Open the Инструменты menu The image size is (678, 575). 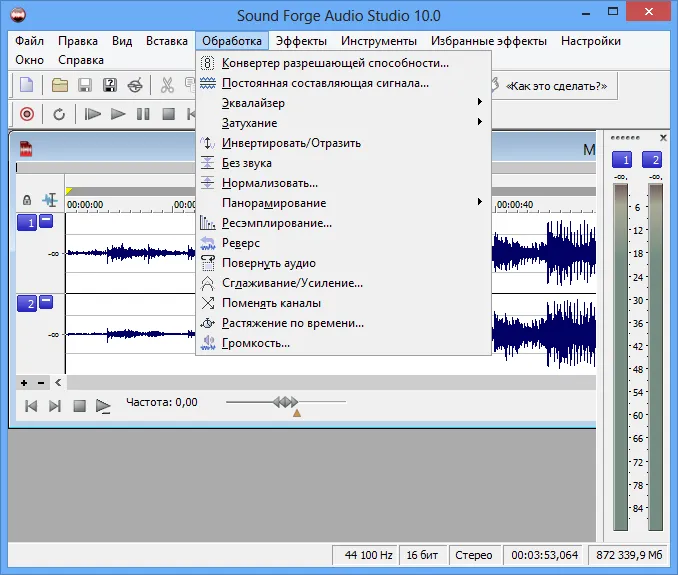tap(379, 41)
